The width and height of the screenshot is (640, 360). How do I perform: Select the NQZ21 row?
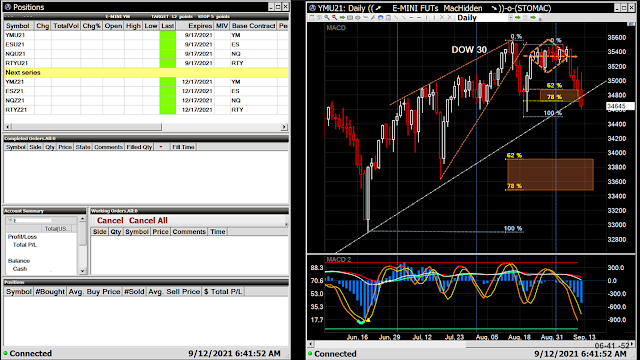146,100
